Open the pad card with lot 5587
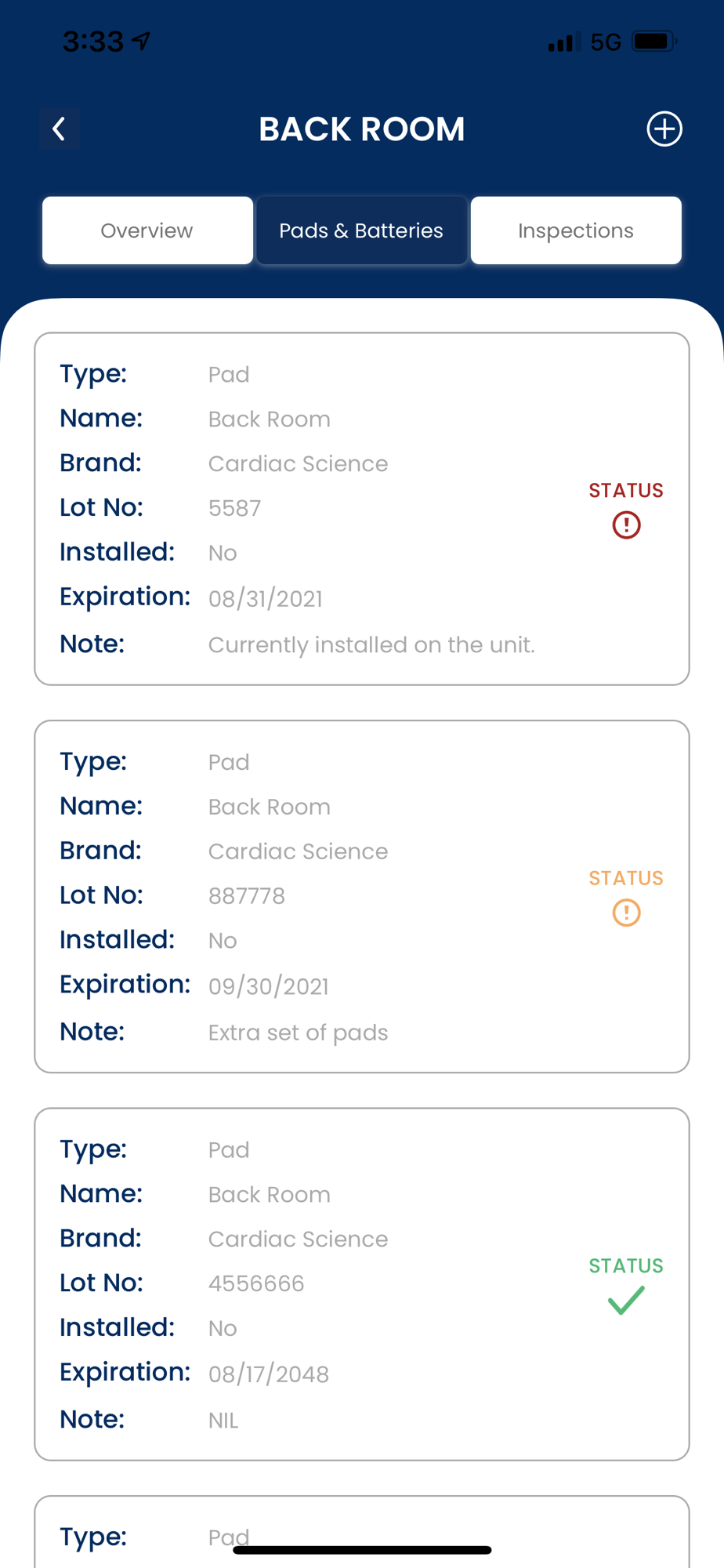The width and height of the screenshot is (724, 1568). pyautogui.click(x=362, y=509)
